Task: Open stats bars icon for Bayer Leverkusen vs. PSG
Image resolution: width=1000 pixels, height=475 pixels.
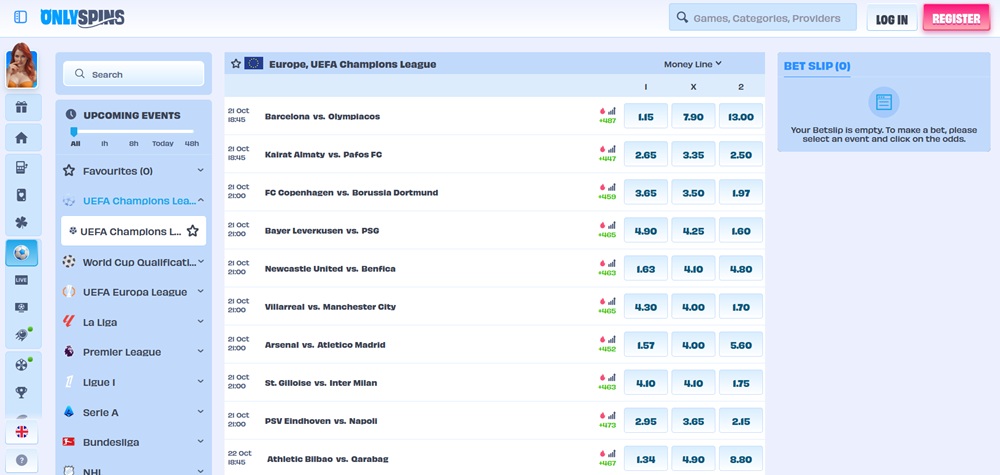Action: 612,225
